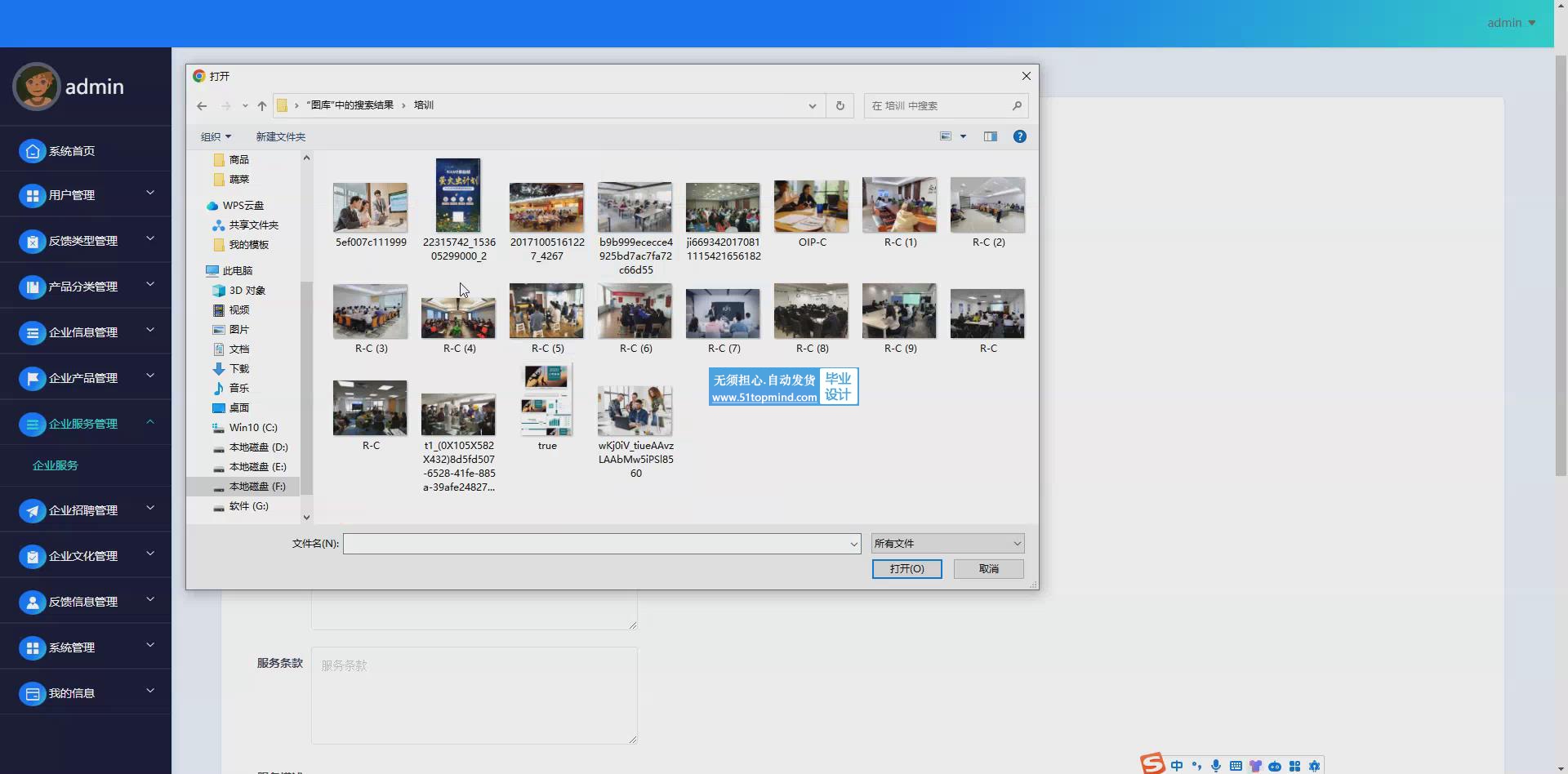The width and height of the screenshot is (1568, 774).
Task: Click the 反馈信息管理 person icon
Action: [x=32, y=603]
